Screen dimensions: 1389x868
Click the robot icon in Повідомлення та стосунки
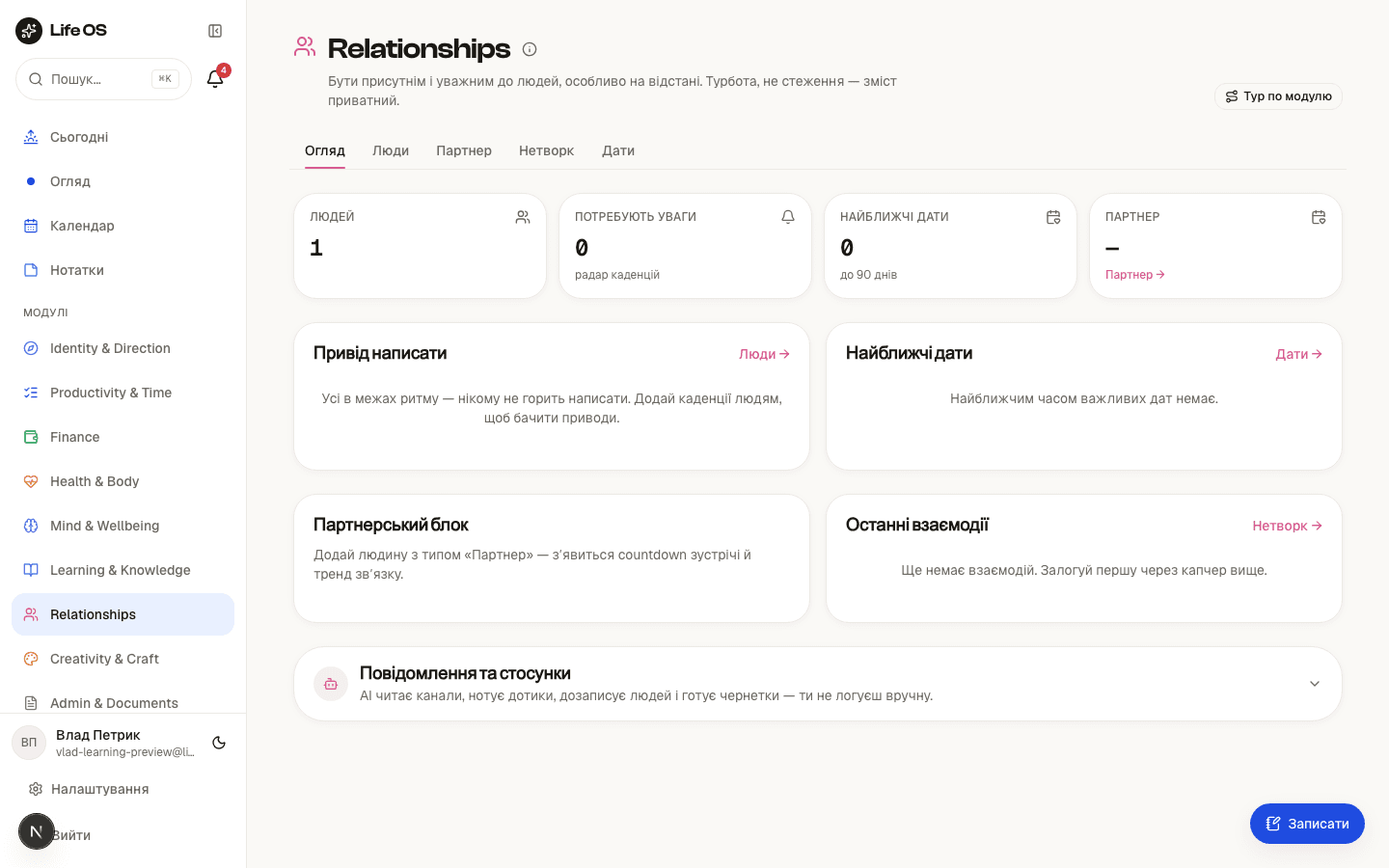pos(331,684)
